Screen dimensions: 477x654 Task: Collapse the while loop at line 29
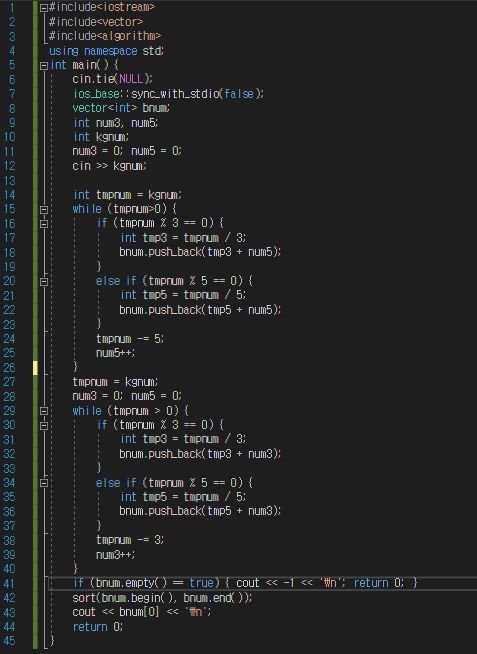tap(44, 411)
